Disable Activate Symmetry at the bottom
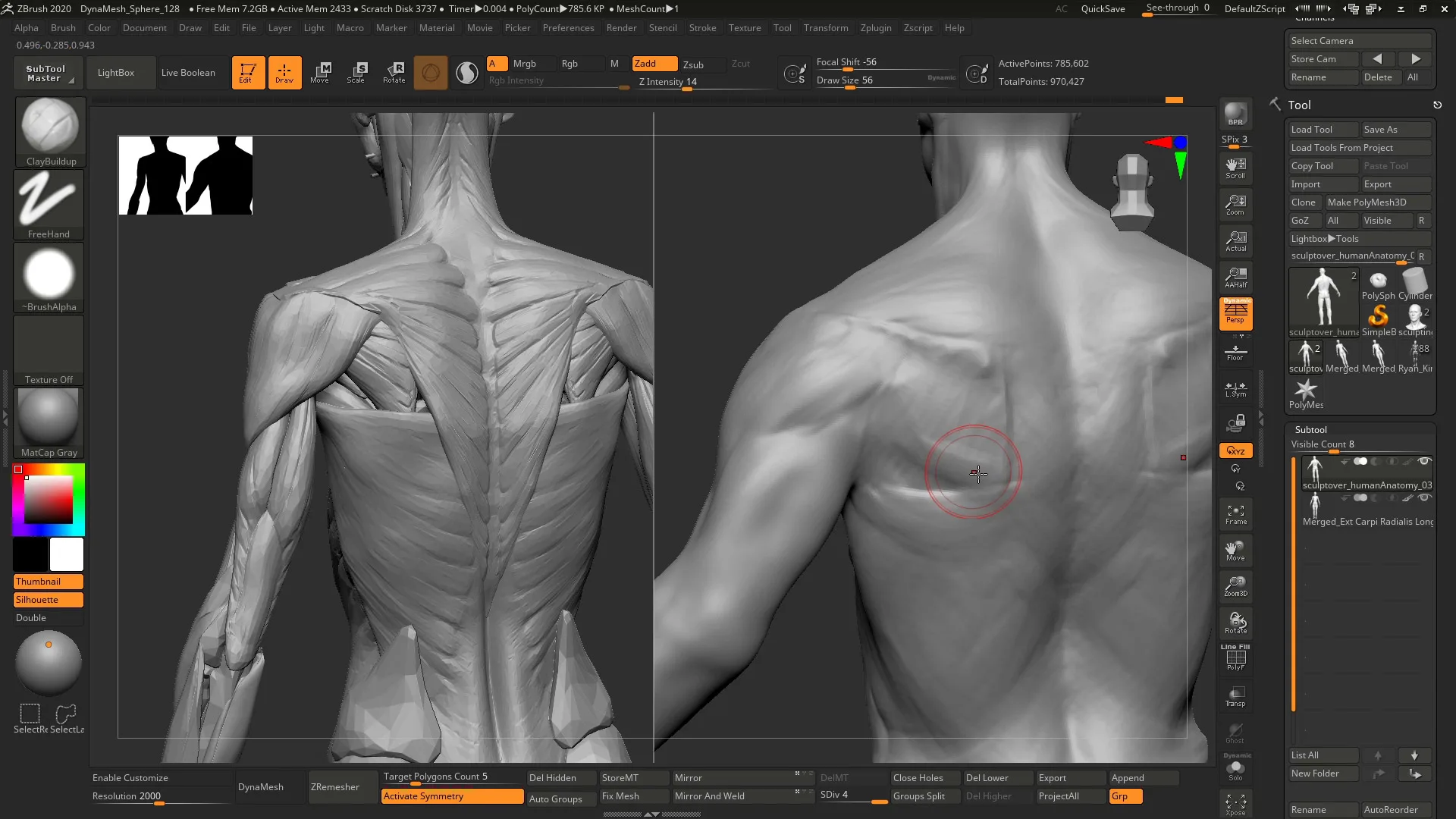This screenshot has width=1456, height=819. (x=451, y=796)
